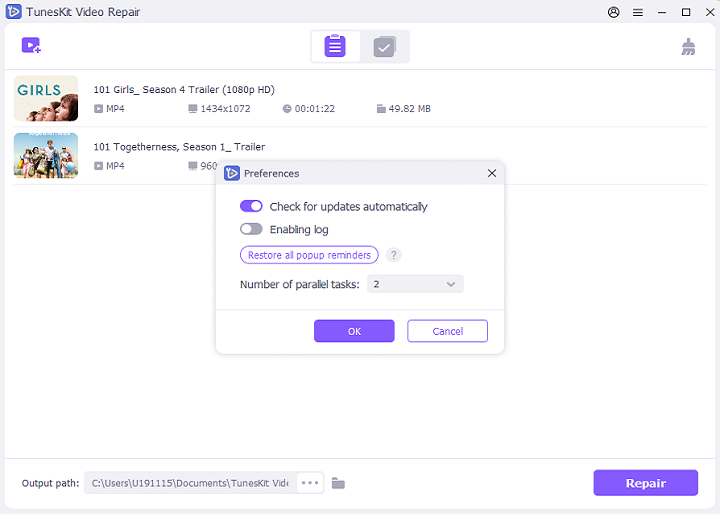
Task: Click the 'Enabling log' label text
Action: point(299,229)
